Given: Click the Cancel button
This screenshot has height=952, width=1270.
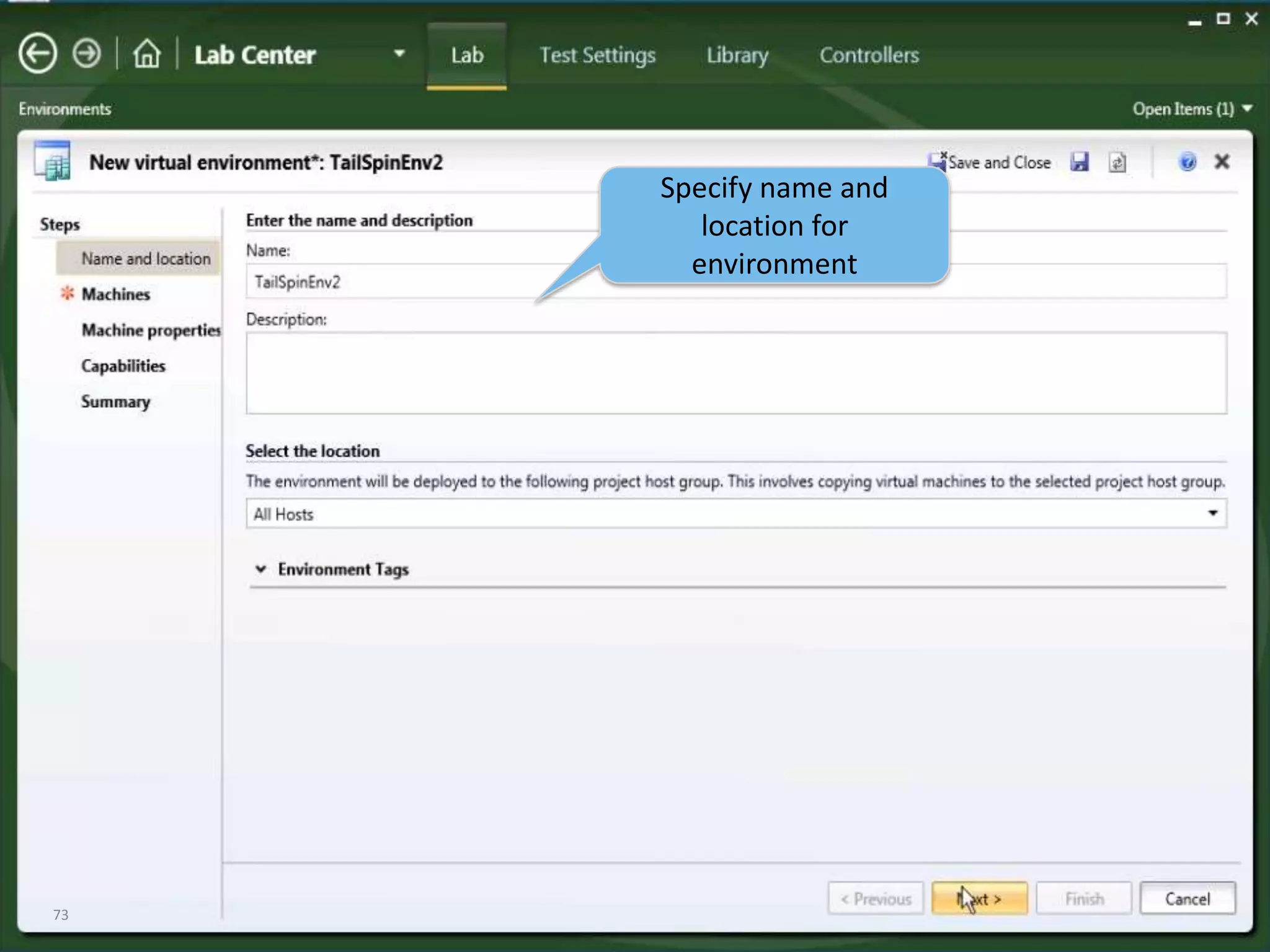Looking at the screenshot, I should tap(1187, 898).
